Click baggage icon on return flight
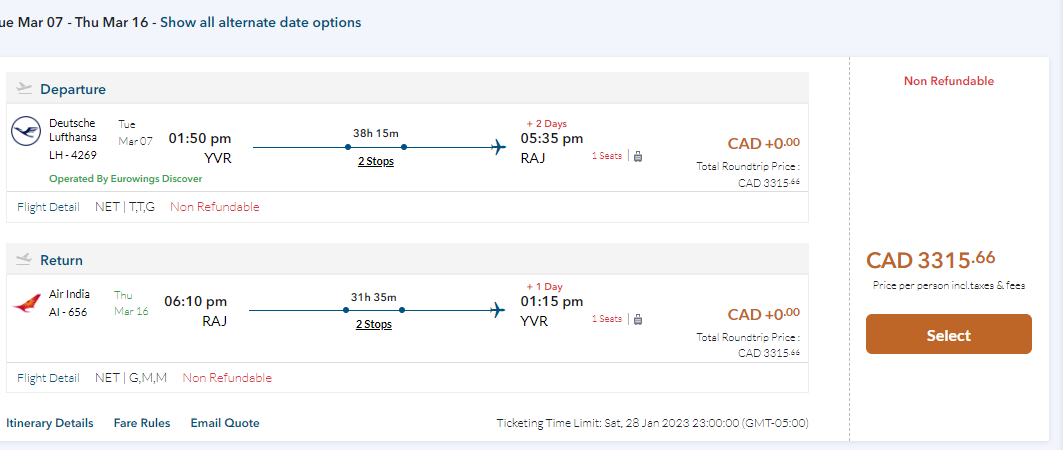The height and width of the screenshot is (450, 1063). pos(638,319)
